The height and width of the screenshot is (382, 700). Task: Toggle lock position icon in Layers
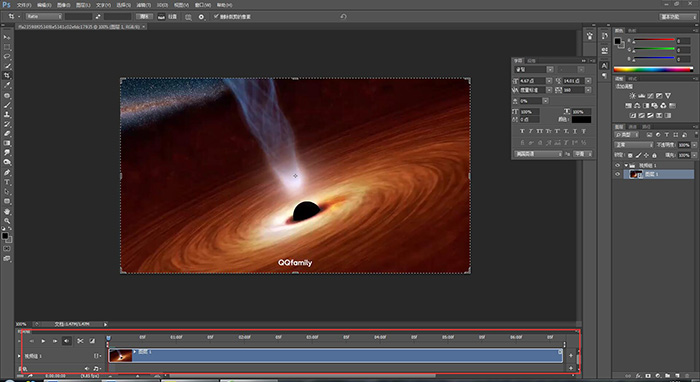646,155
